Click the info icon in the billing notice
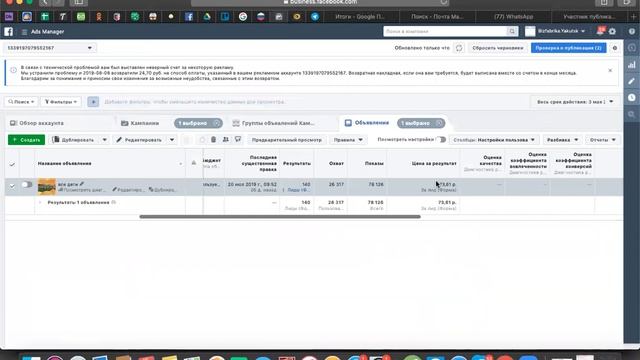640x360 pixels. 13,70
